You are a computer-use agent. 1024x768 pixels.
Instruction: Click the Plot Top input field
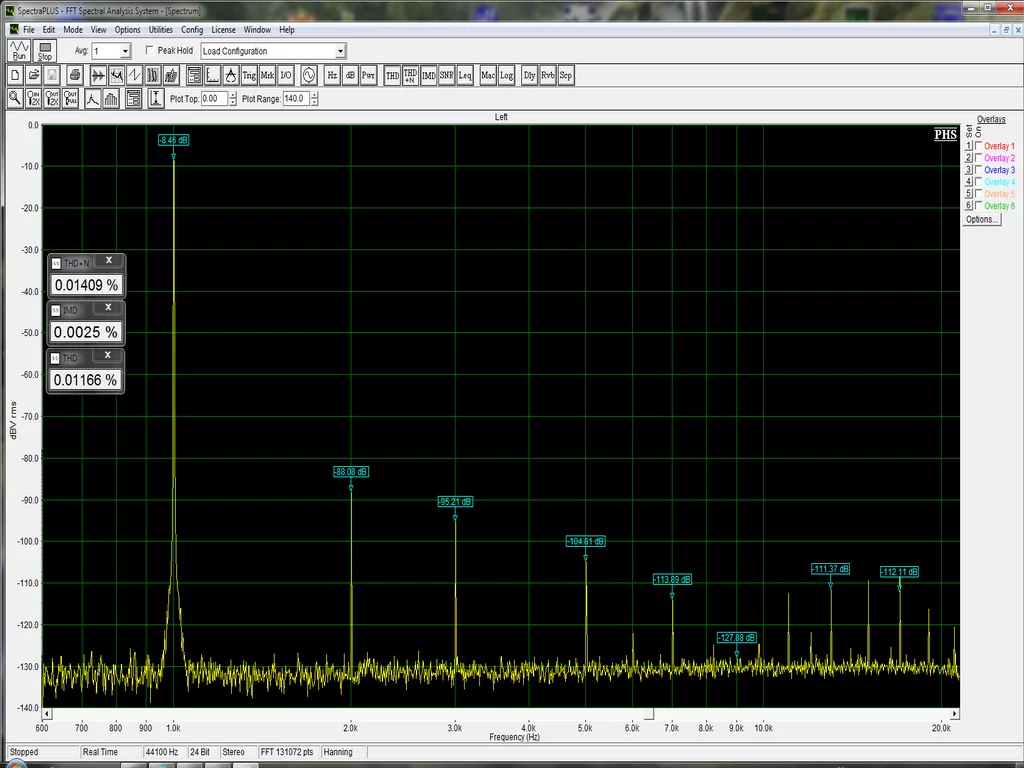[213, 99]
